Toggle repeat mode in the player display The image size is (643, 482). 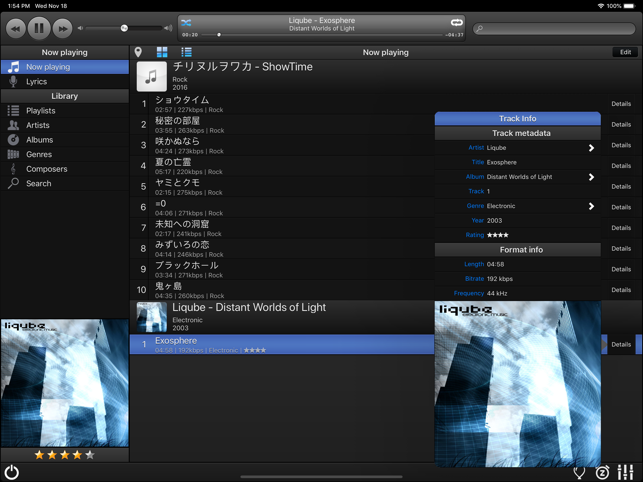456,23
